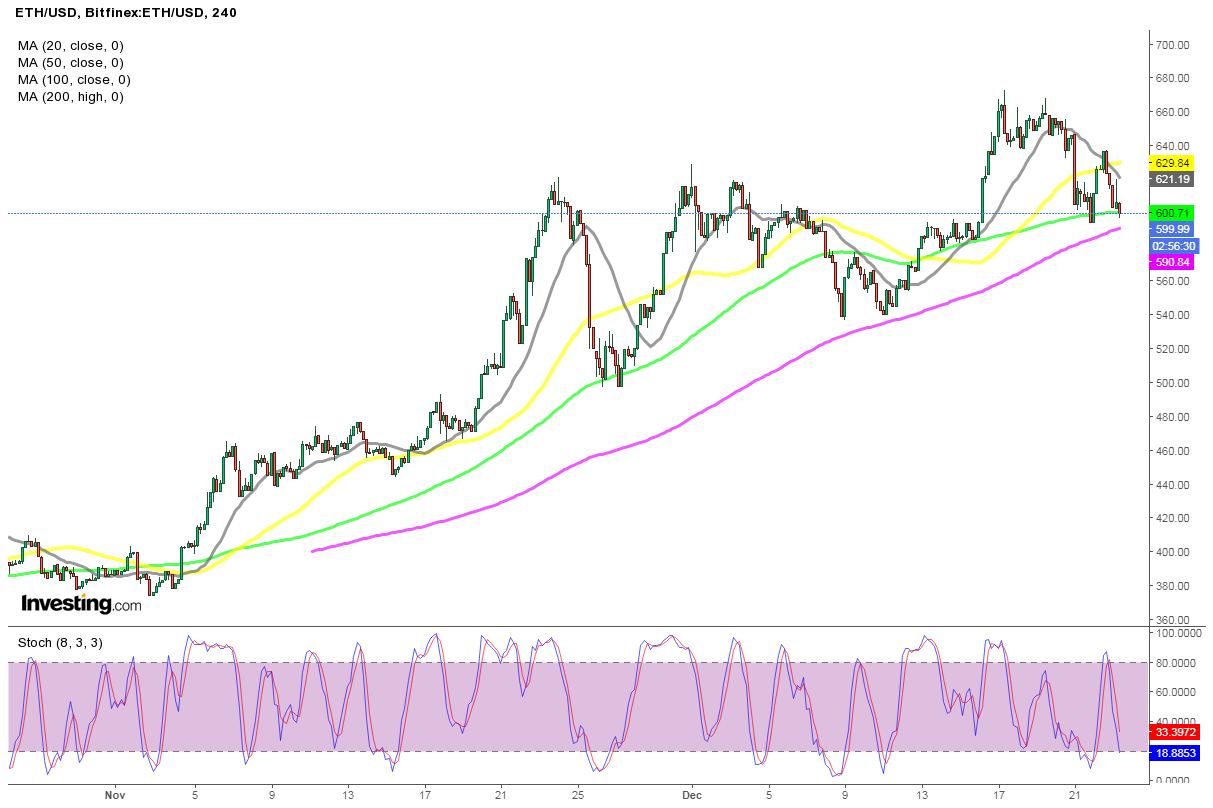
Task: Click the 25 date axis label
Action: [577, 797]
